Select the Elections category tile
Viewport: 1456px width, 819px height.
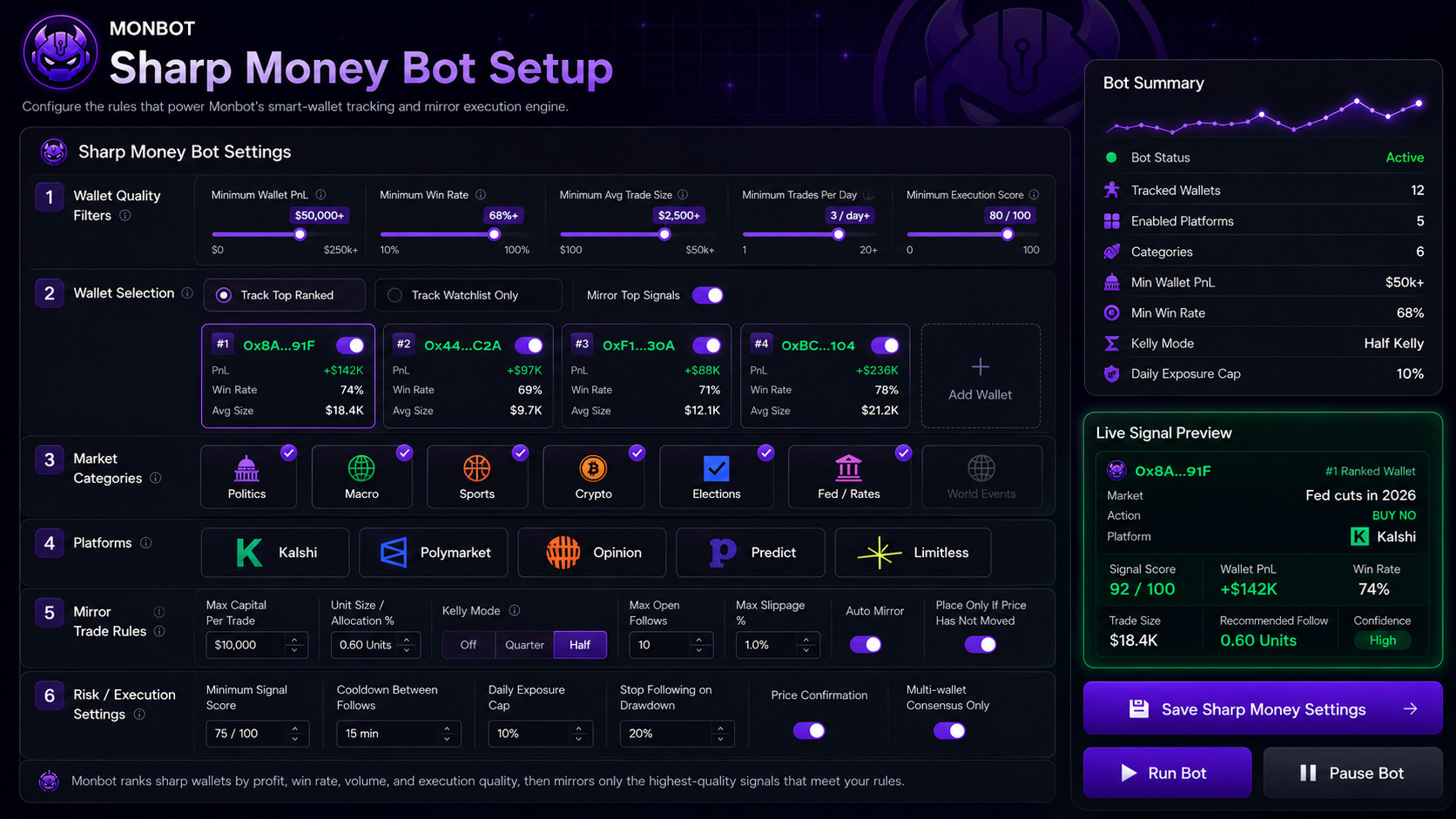pos(717,476)
